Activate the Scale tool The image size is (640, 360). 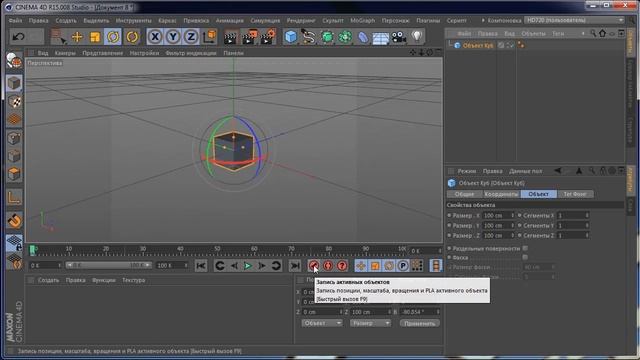click(x=95, y=37)
